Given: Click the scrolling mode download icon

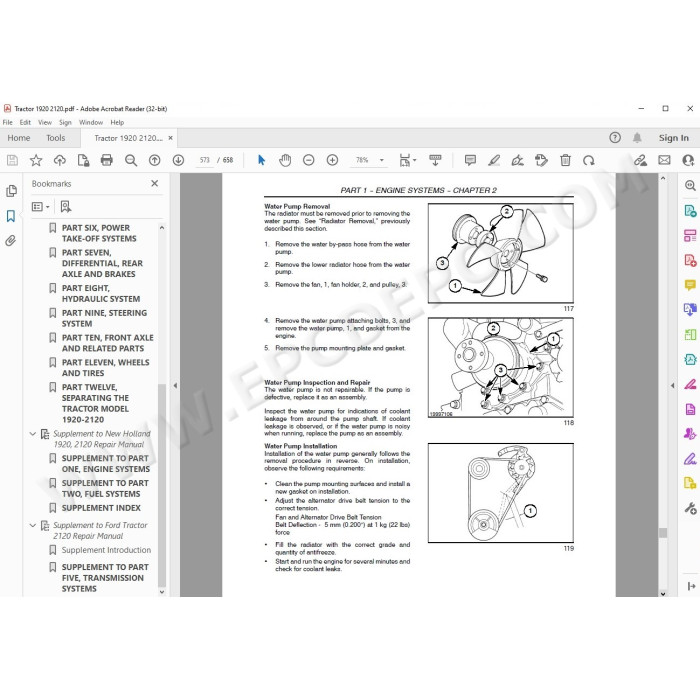Looking at the screenshot, I should [435, 160].
